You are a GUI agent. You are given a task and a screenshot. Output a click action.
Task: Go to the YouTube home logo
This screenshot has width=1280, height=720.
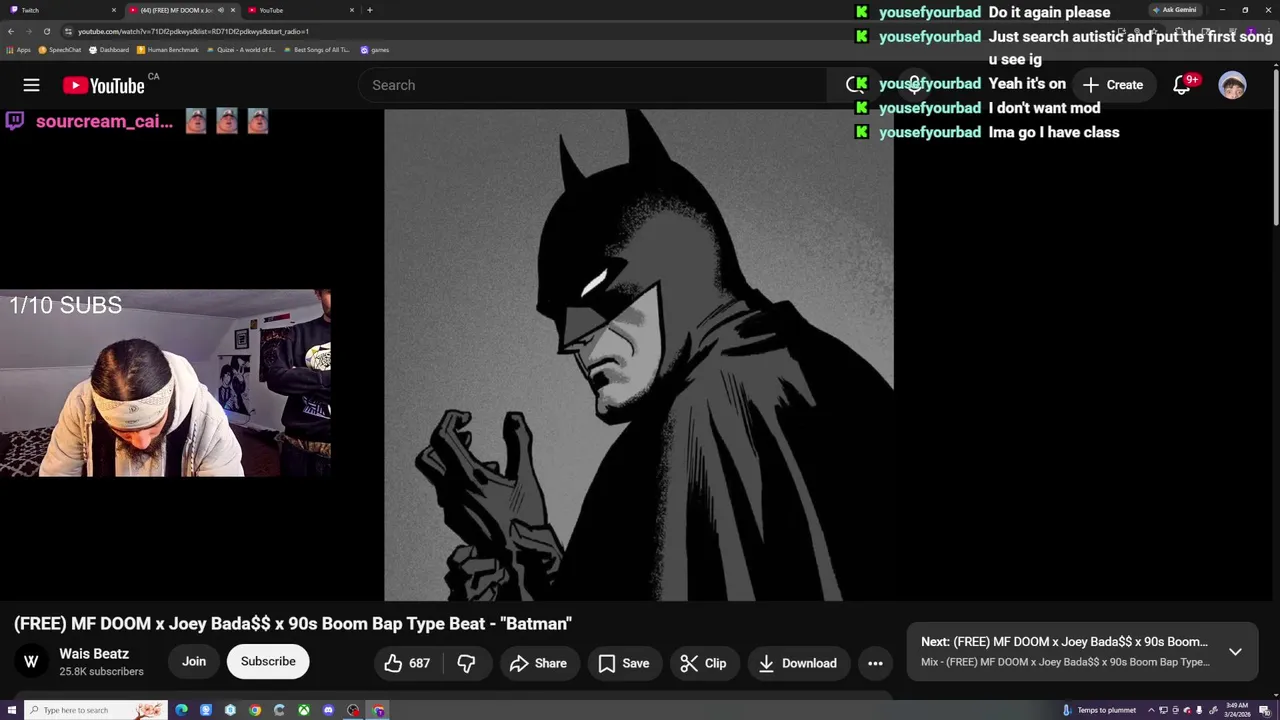(104, 86)
